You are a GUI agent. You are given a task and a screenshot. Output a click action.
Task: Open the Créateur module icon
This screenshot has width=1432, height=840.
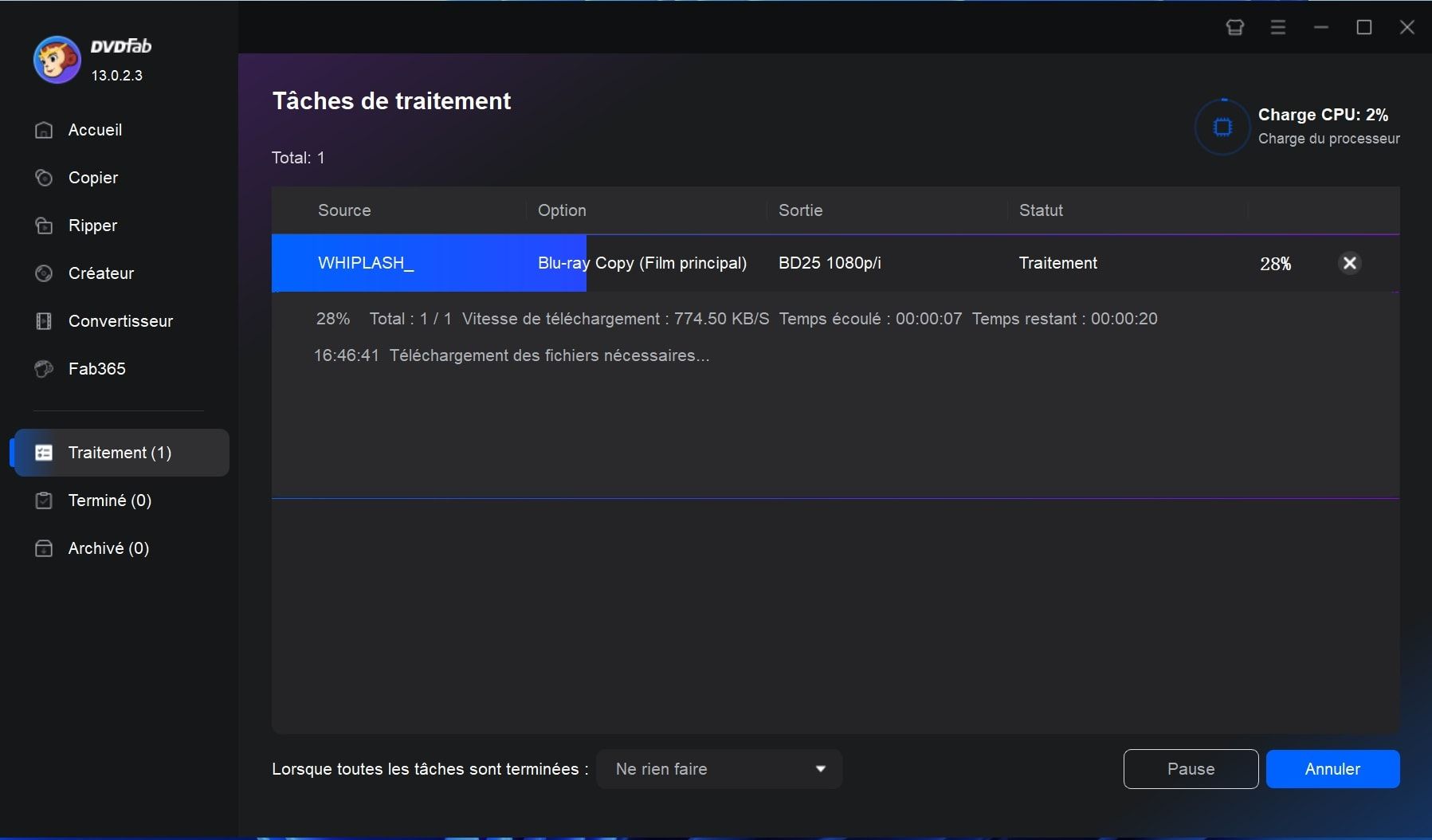pos(44,273)
